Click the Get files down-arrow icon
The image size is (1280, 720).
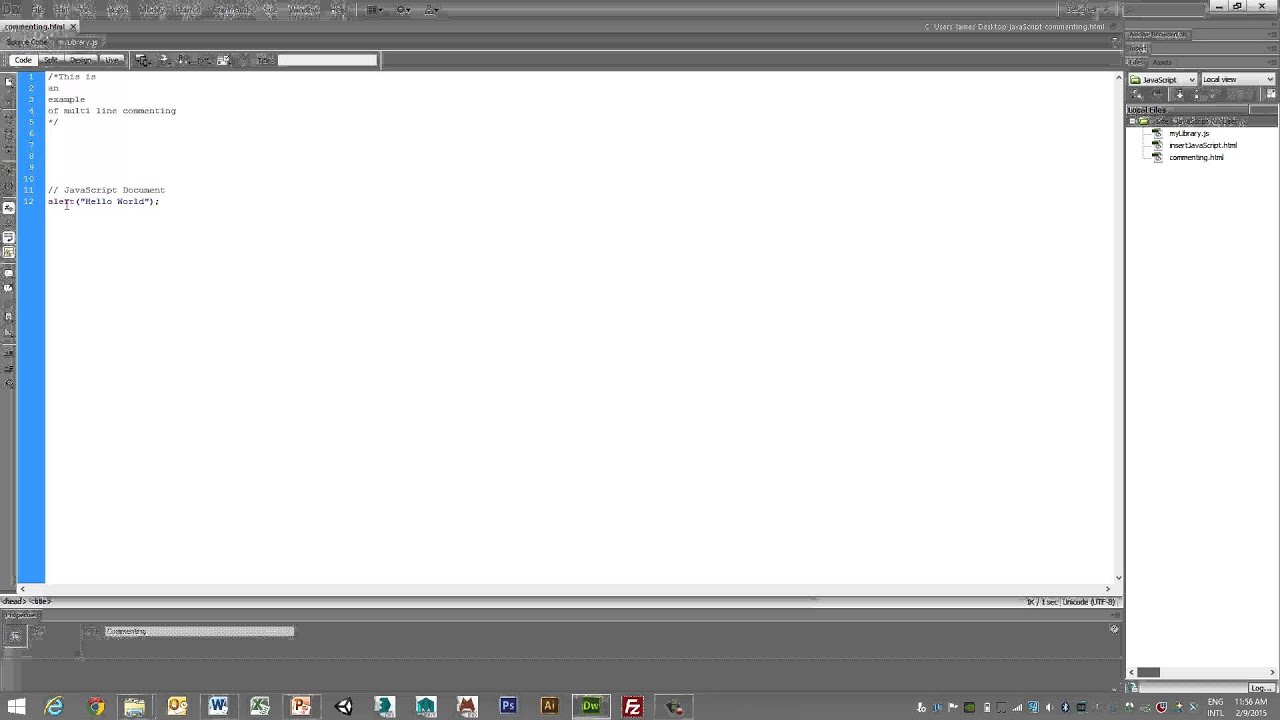(x=1180, y=94)
